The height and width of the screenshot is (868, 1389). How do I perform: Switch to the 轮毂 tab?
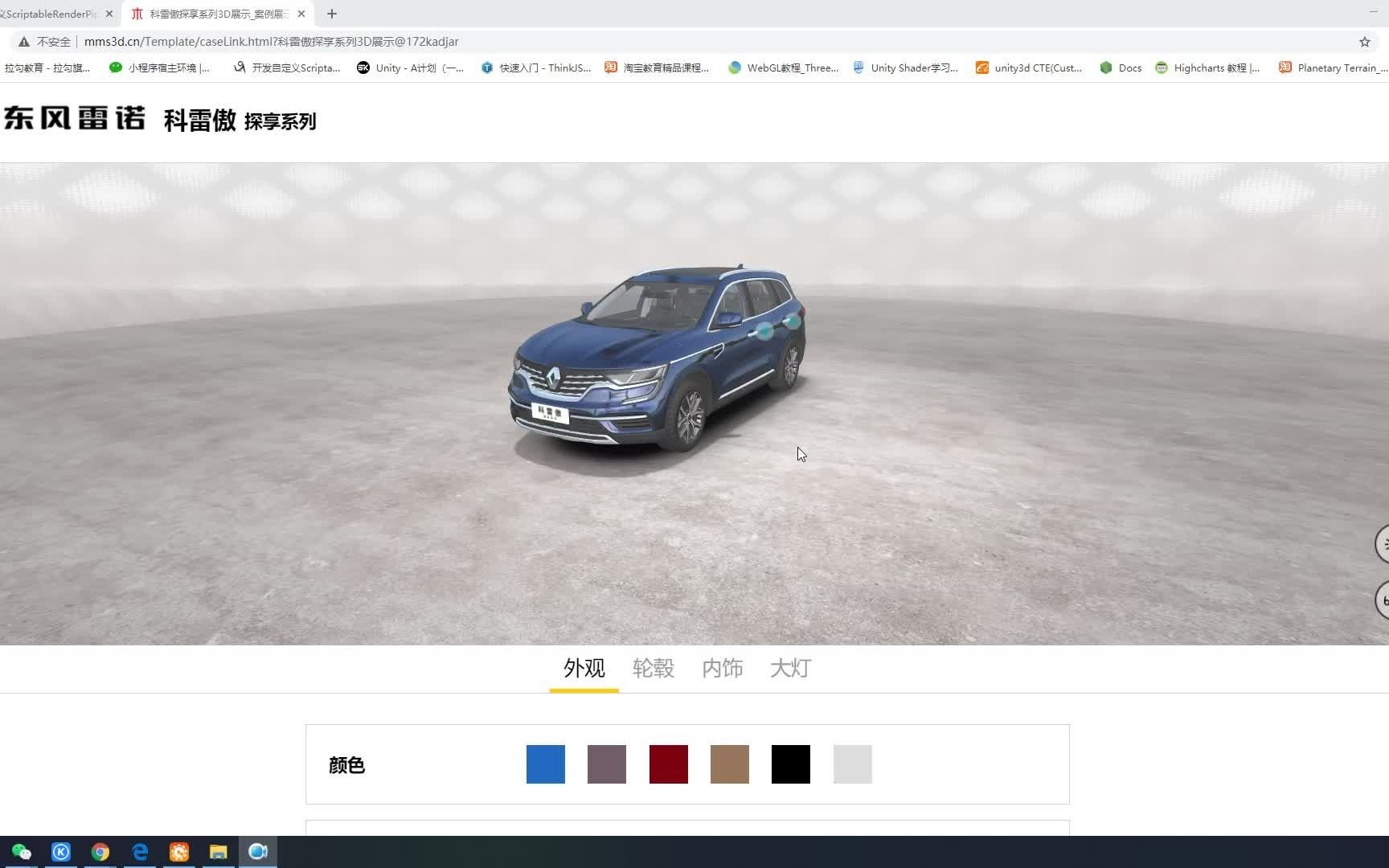653,668
